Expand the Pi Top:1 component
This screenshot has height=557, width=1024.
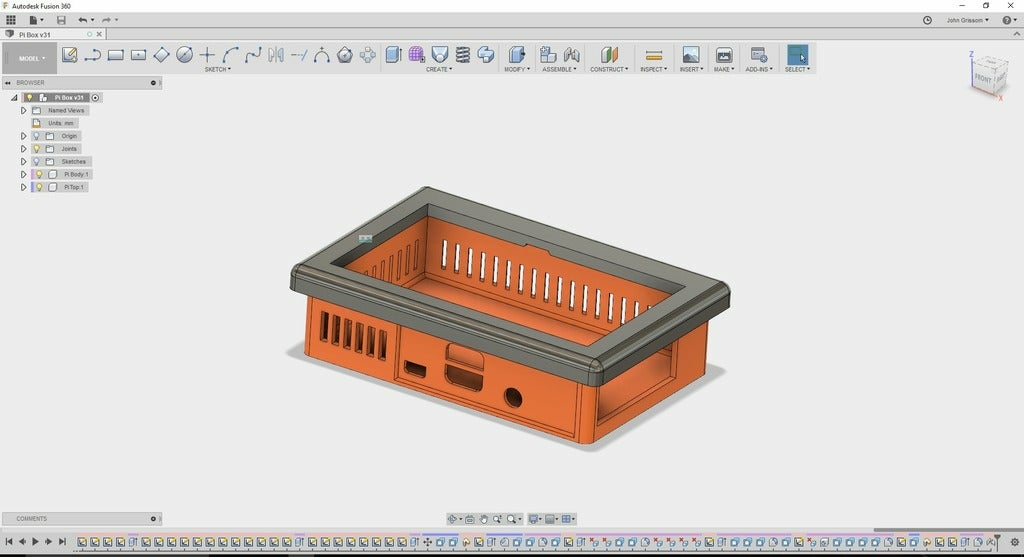23,187
